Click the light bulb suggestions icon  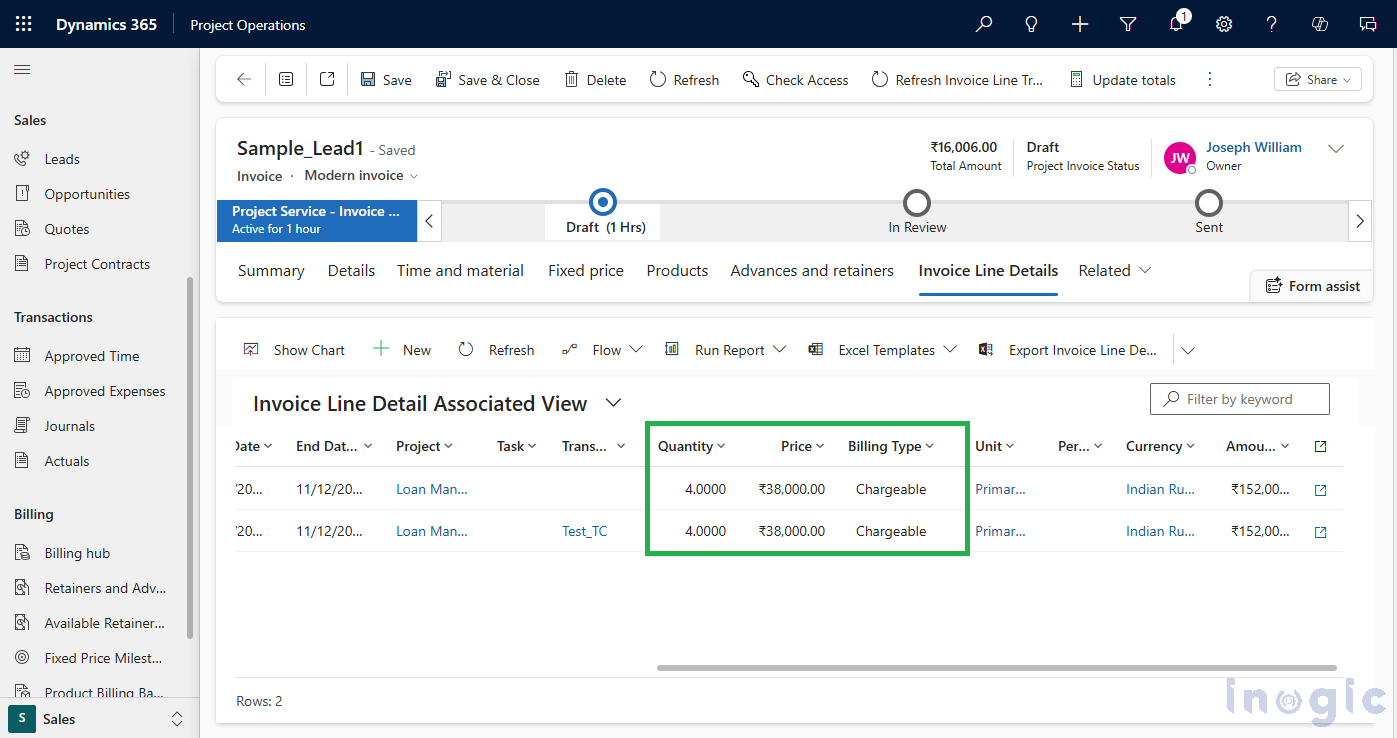(1031, 24)
